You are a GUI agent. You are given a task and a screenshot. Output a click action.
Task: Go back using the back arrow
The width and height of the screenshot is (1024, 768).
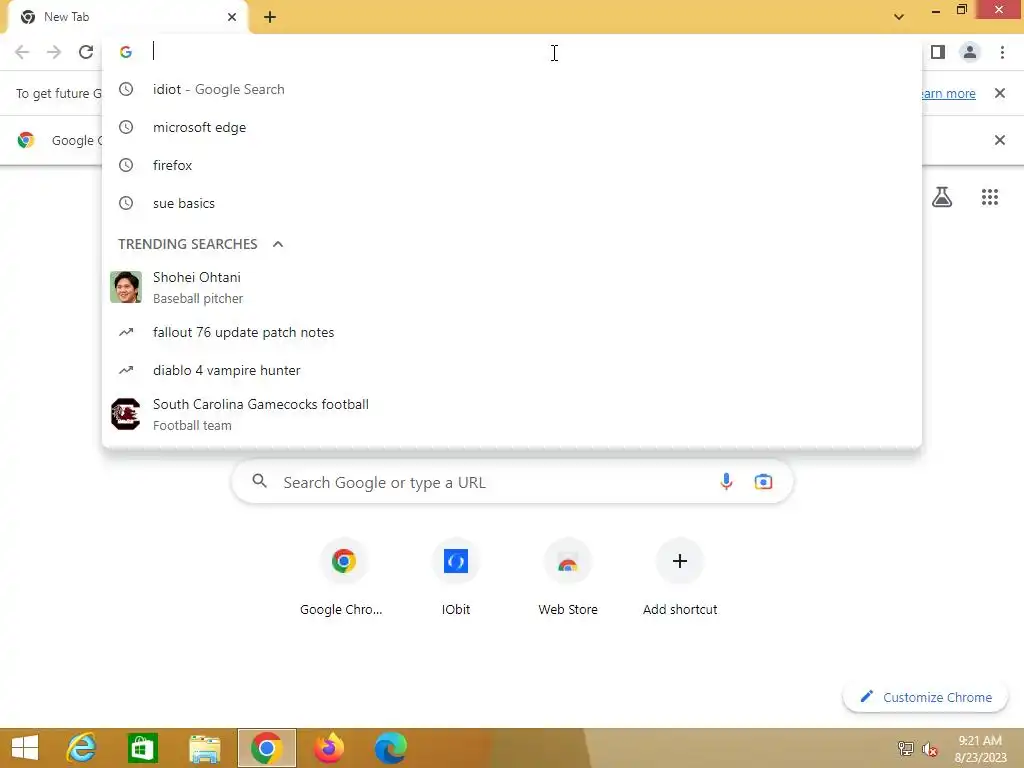[x=22, y=52]
